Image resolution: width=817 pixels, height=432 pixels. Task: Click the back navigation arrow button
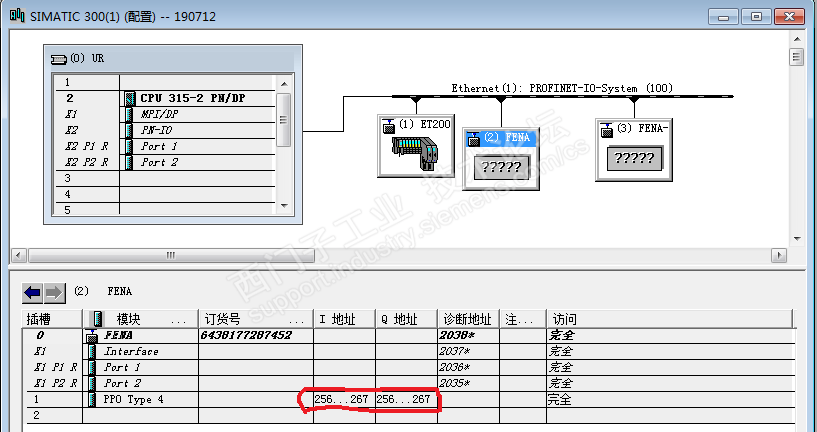coord(32,293)
